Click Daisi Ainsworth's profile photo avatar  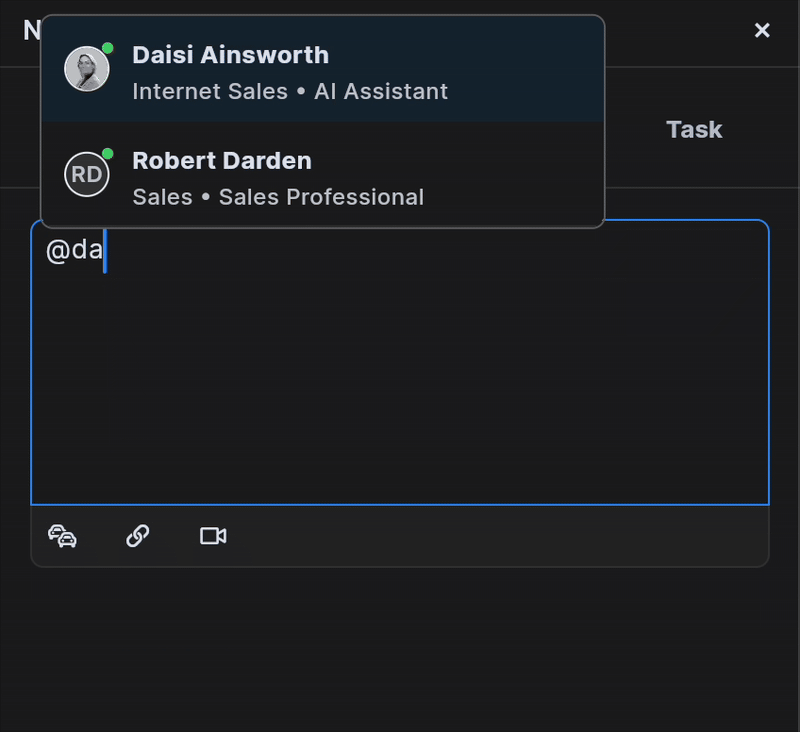tap(86, 69)
